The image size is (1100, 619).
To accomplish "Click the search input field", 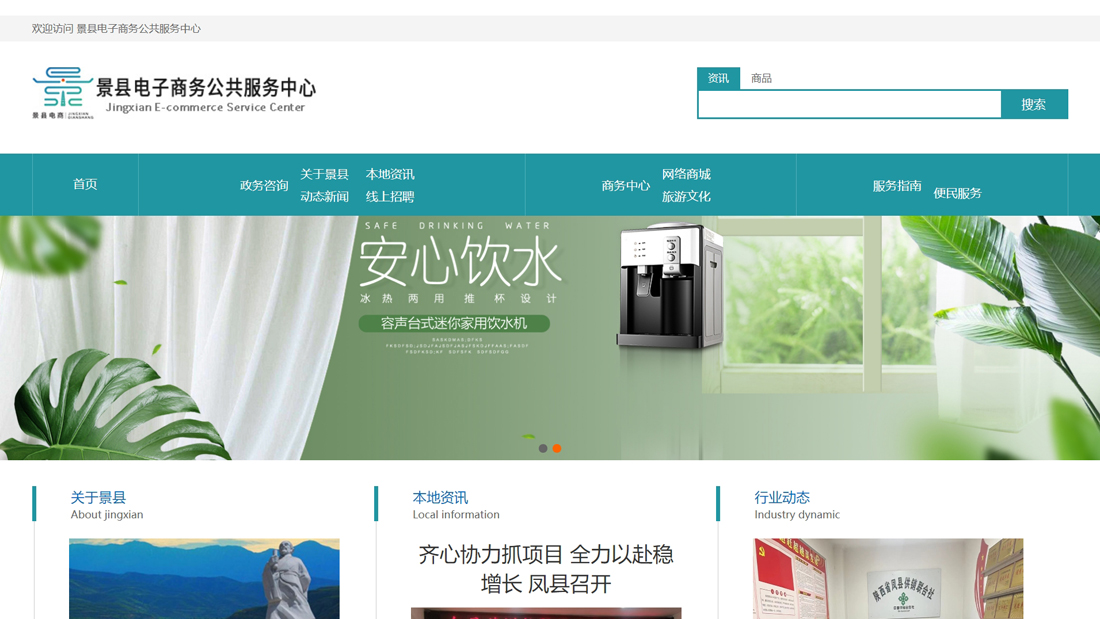I will point(849,104).
